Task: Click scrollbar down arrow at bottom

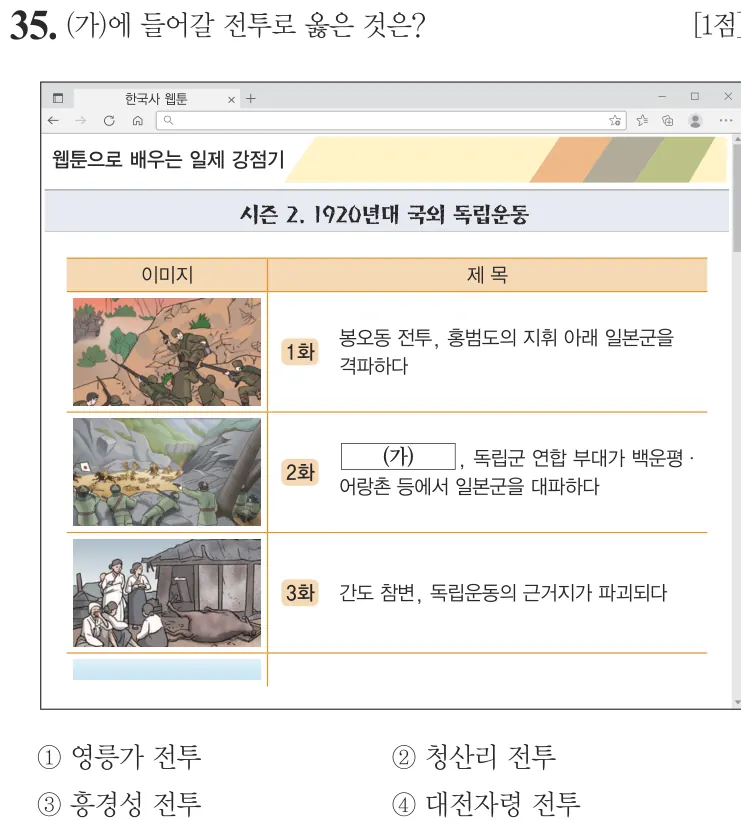Action: [737, 702]
